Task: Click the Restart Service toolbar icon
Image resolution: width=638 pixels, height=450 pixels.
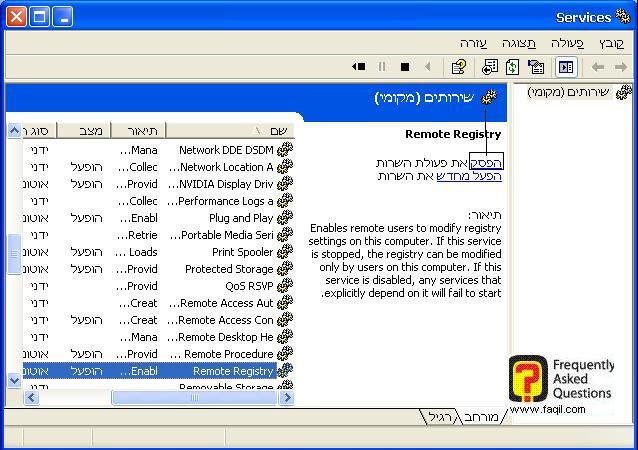Action: (x=359, y=67)
